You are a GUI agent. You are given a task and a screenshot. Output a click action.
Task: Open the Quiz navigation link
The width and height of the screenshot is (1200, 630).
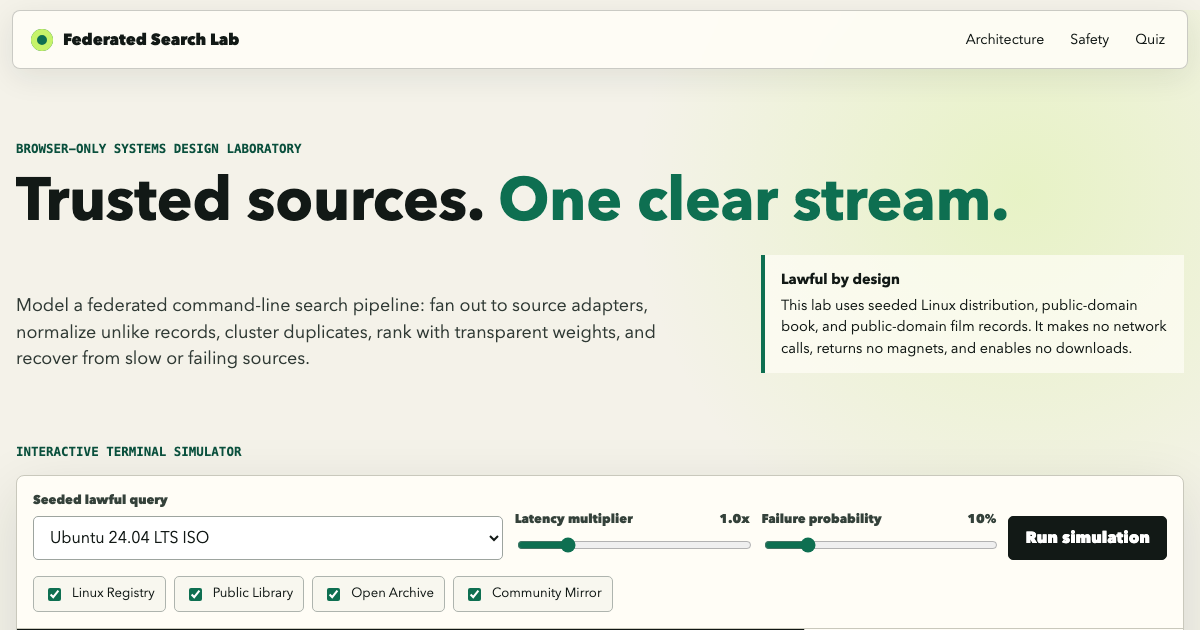pos(1150,40)
